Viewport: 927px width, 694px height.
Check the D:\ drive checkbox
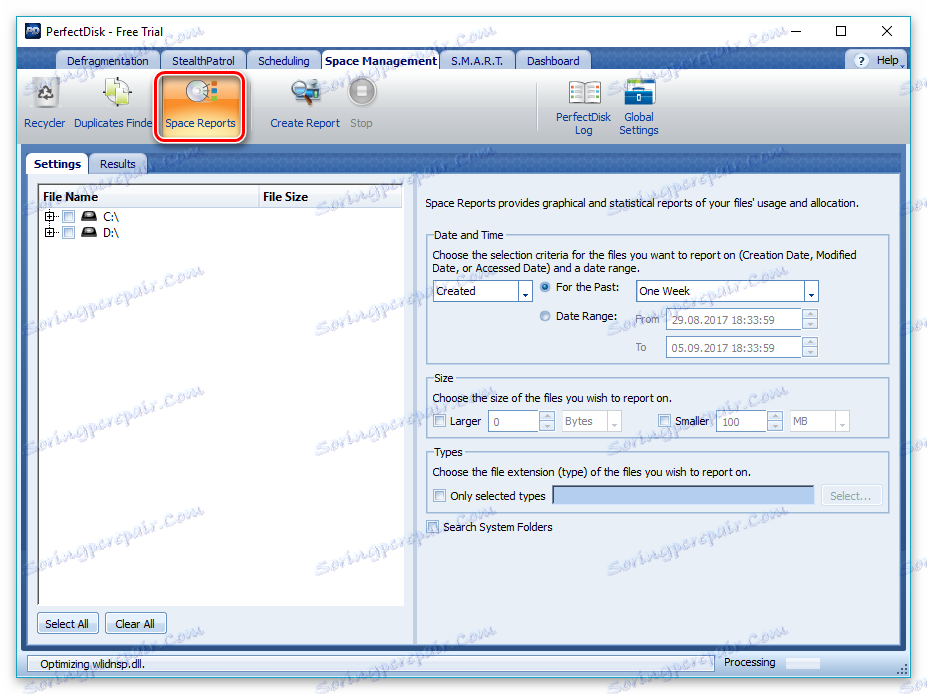(x=69, y=232)
